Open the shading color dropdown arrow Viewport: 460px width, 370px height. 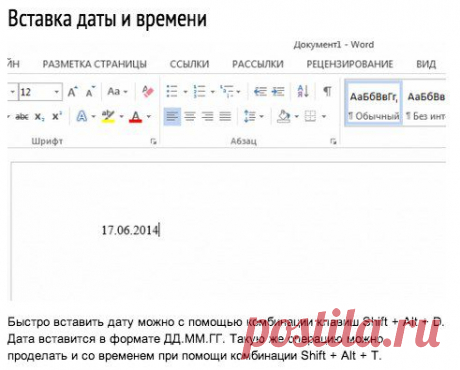(x=296, y=116)
